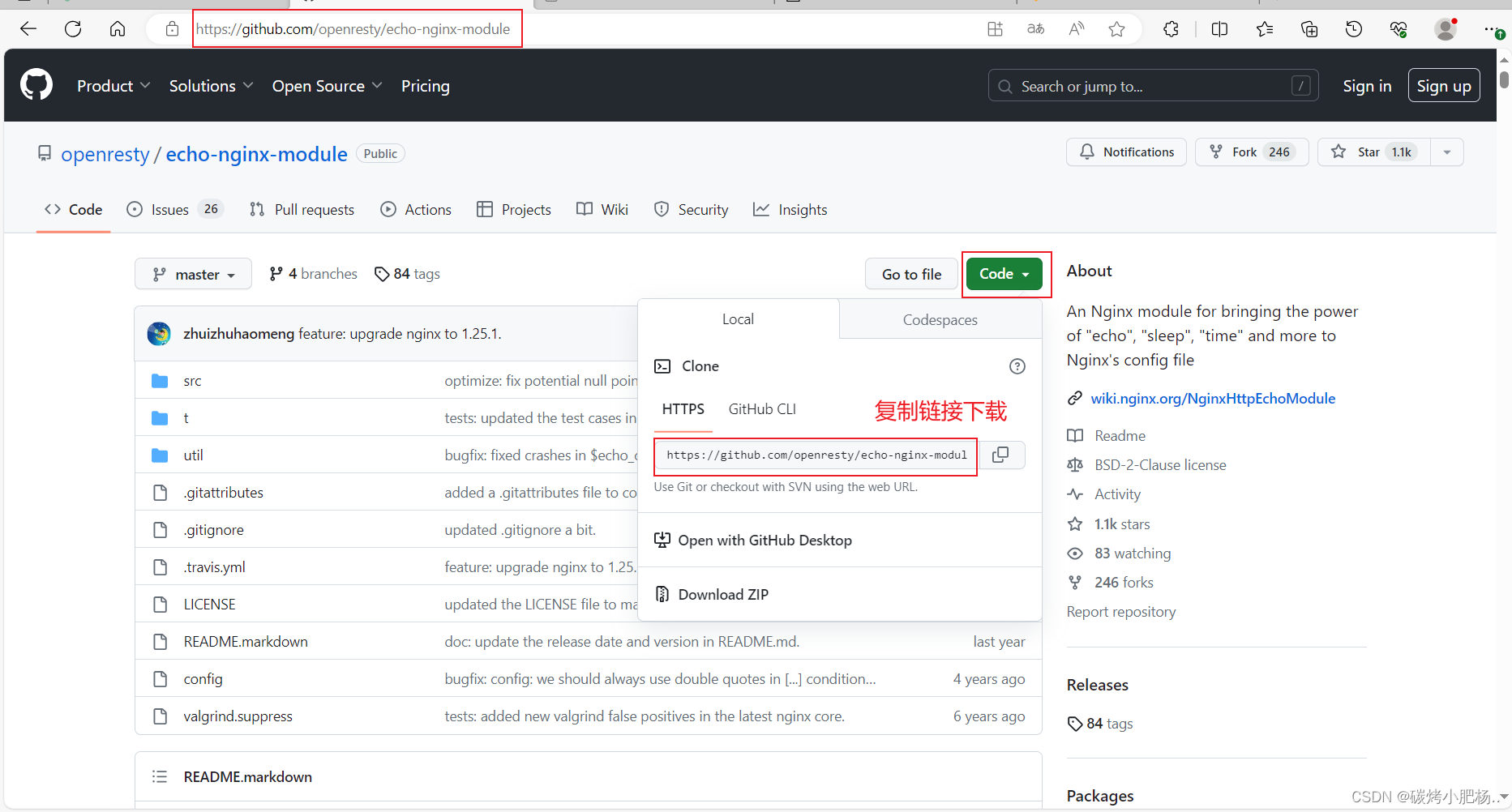The image size is (1512, 812).
Task: Open the favorites list icon in toolbar
Action: point(1265,29)
